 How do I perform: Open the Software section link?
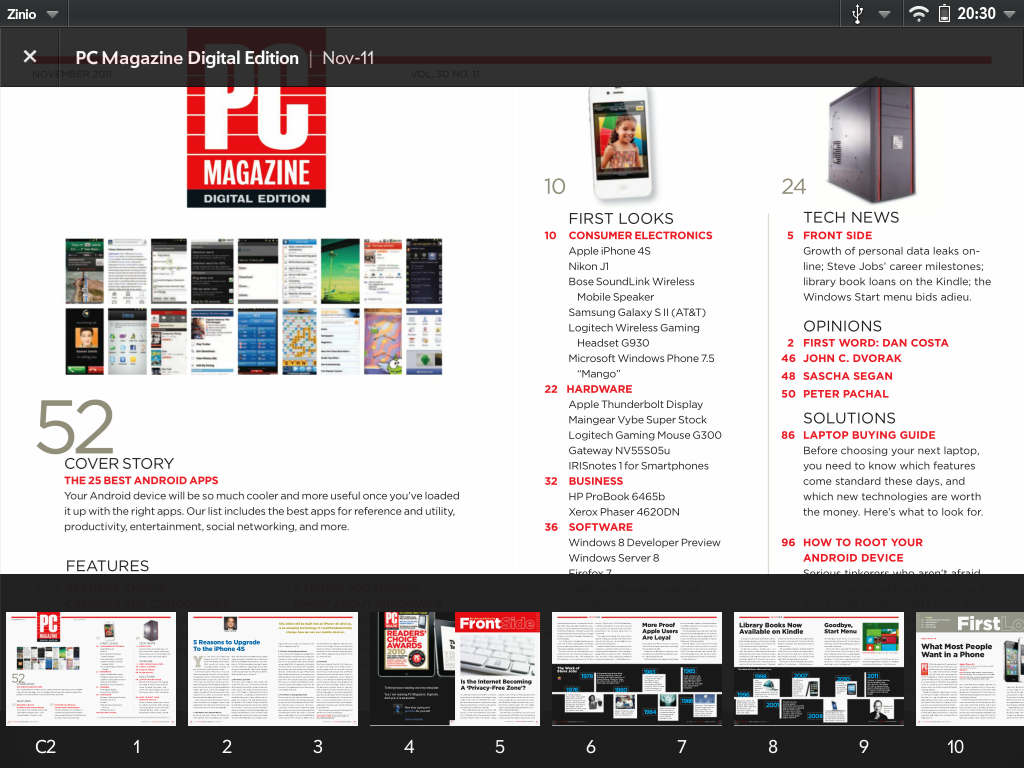600,527
